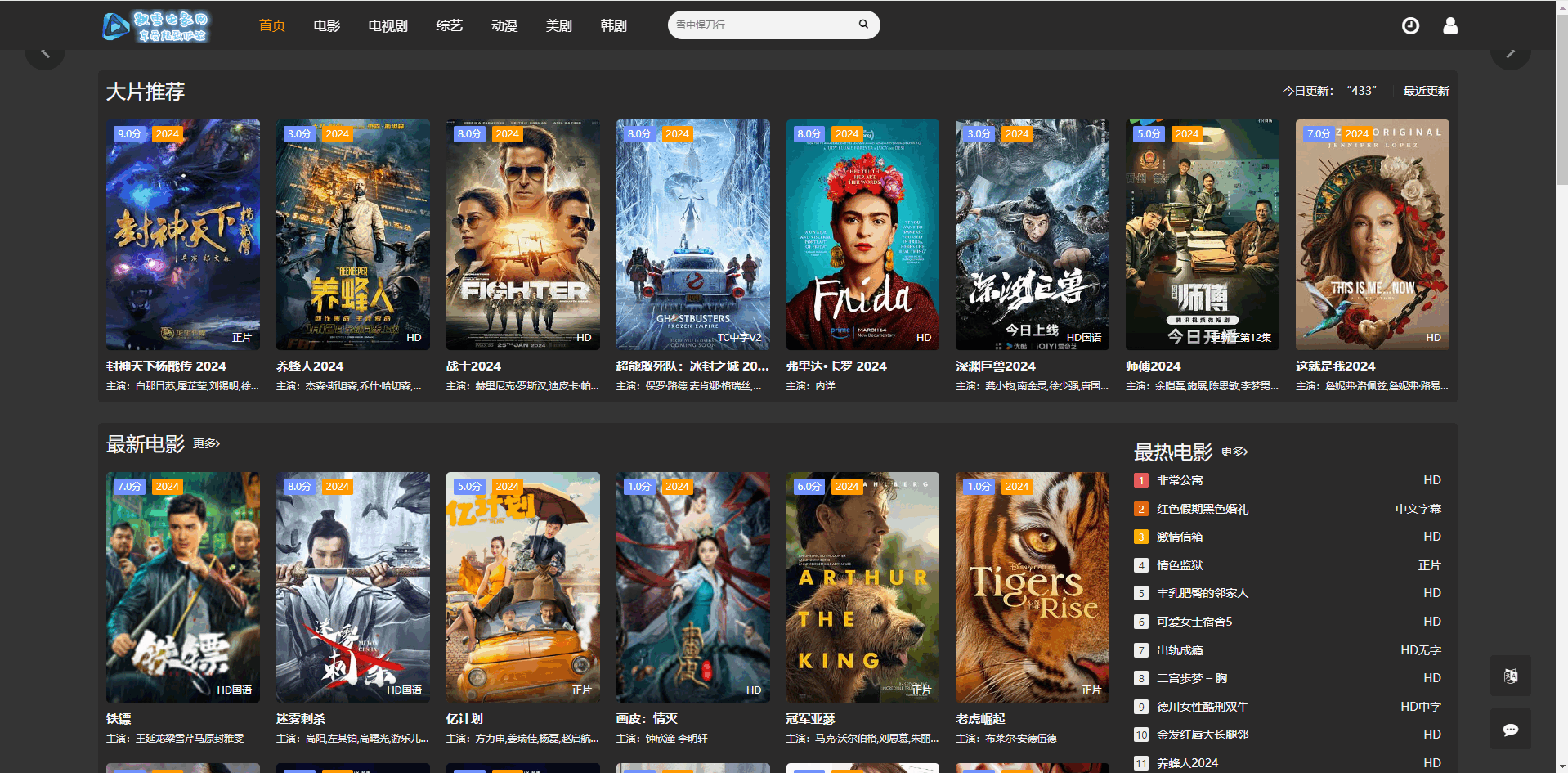Screen dimensions: 1568x773
Task: Open 综艺 navigation tab
Action: (450, 25)
